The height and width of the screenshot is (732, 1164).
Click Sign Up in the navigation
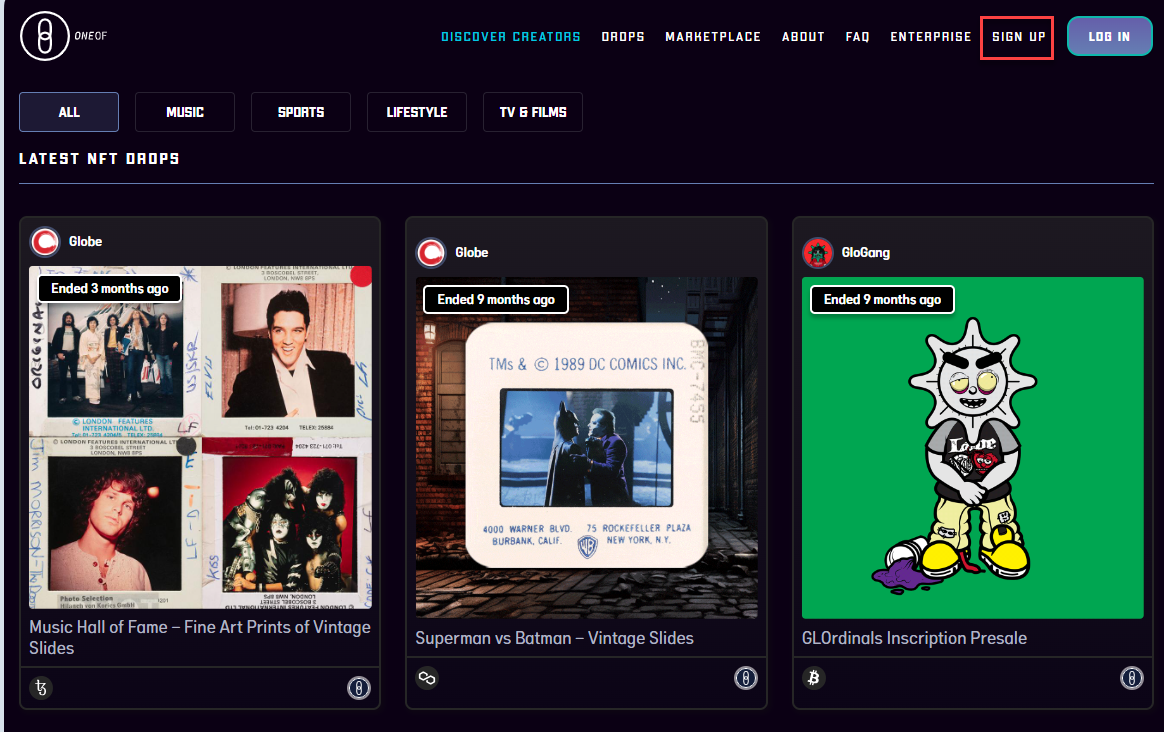pyautogui.click(x=1018, y=36)
